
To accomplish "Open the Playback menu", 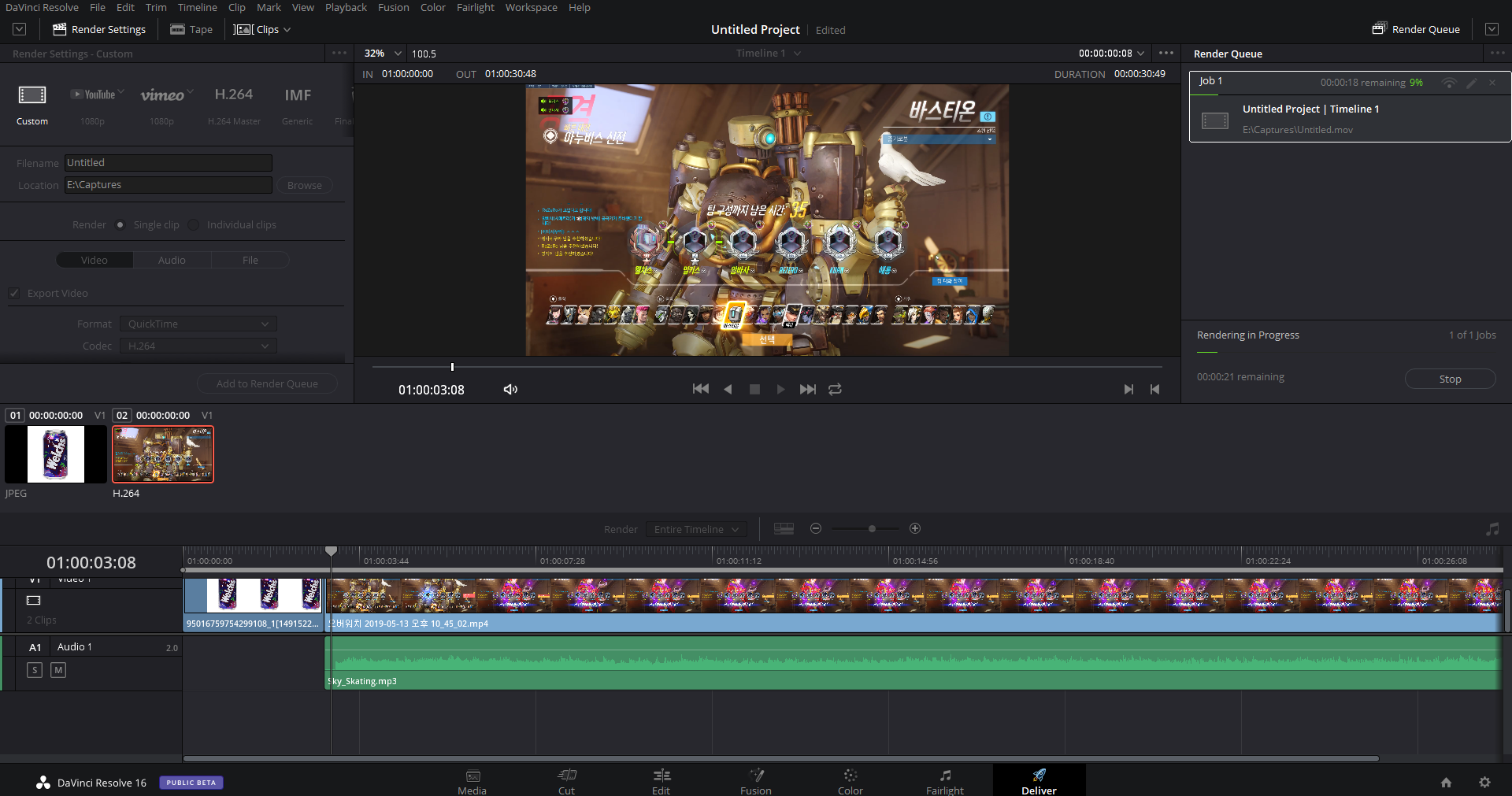I will tap(346, 7).
